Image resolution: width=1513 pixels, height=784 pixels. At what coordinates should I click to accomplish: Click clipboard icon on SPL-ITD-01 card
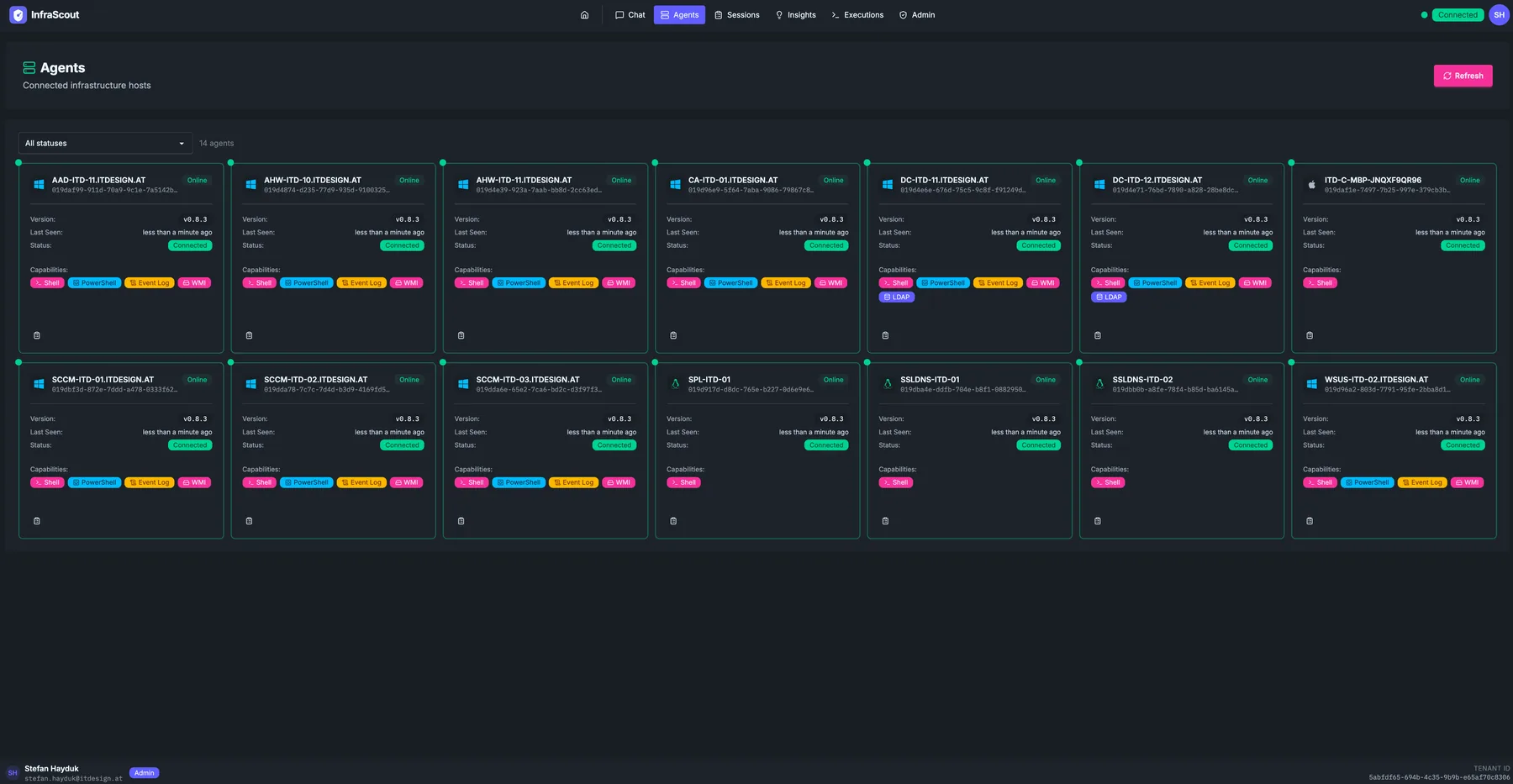coord(673,521)
